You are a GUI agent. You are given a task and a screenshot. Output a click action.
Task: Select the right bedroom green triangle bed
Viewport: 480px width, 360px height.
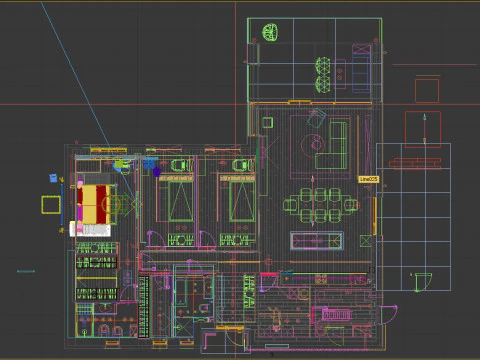click(x=242, y=201)
